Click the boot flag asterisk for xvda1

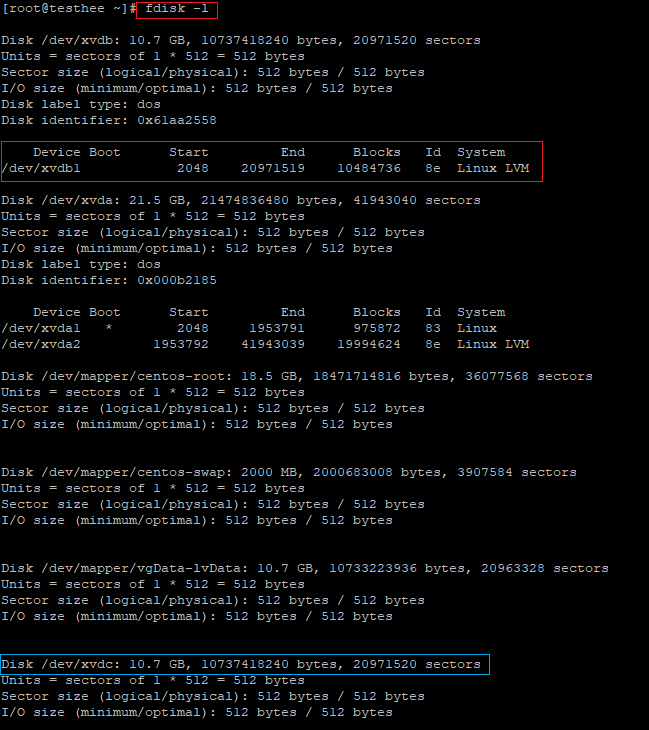point(108,328)
